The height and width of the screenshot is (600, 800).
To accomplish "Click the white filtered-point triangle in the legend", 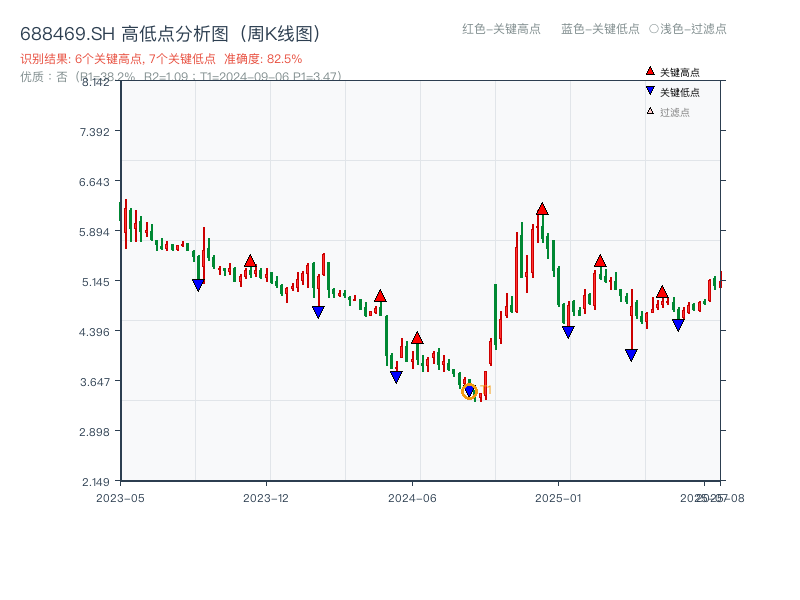I will (x=650, y=112).
